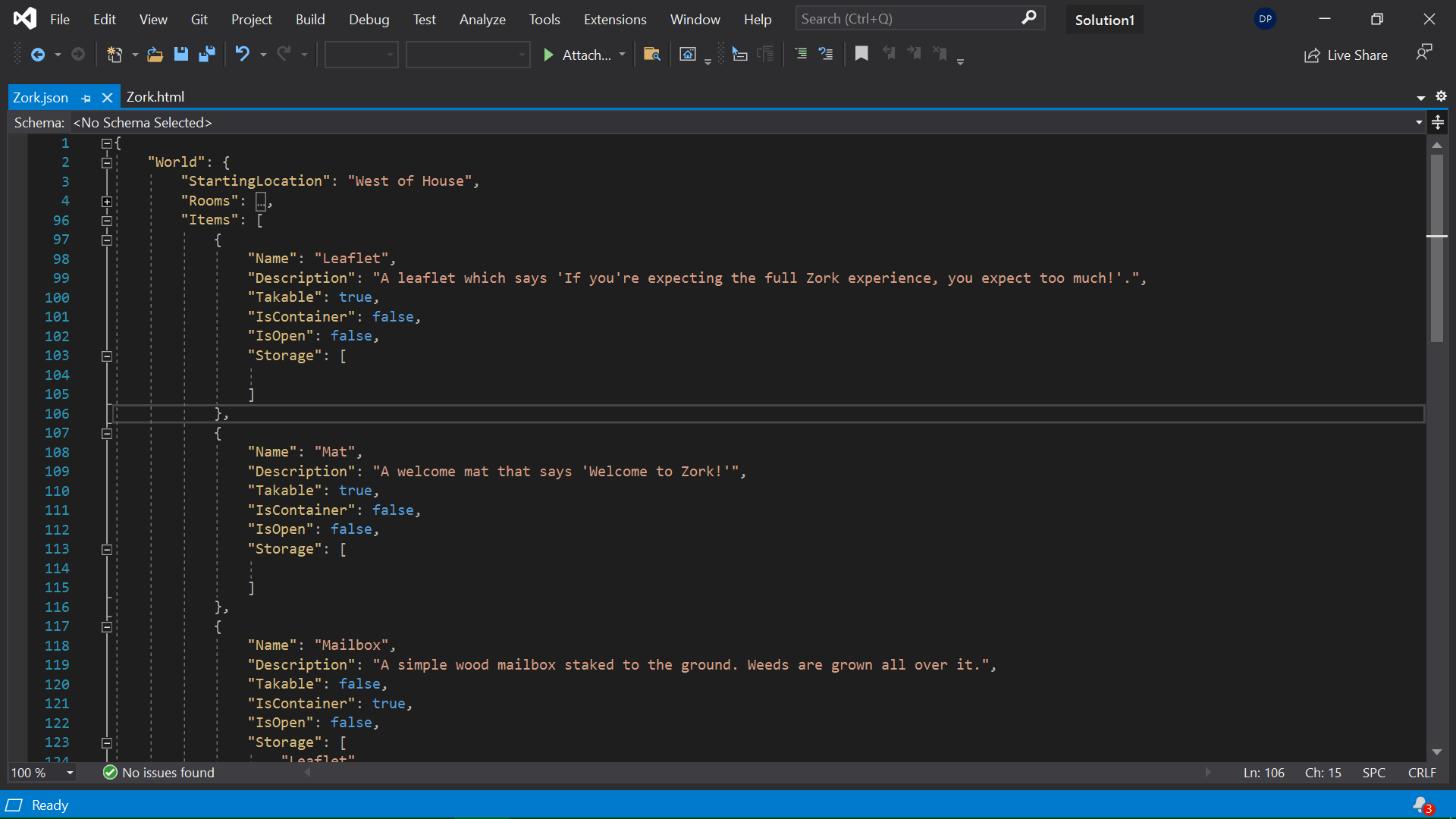Click the Open File folder icon
1456x819 pixels.
click(155, 55)
